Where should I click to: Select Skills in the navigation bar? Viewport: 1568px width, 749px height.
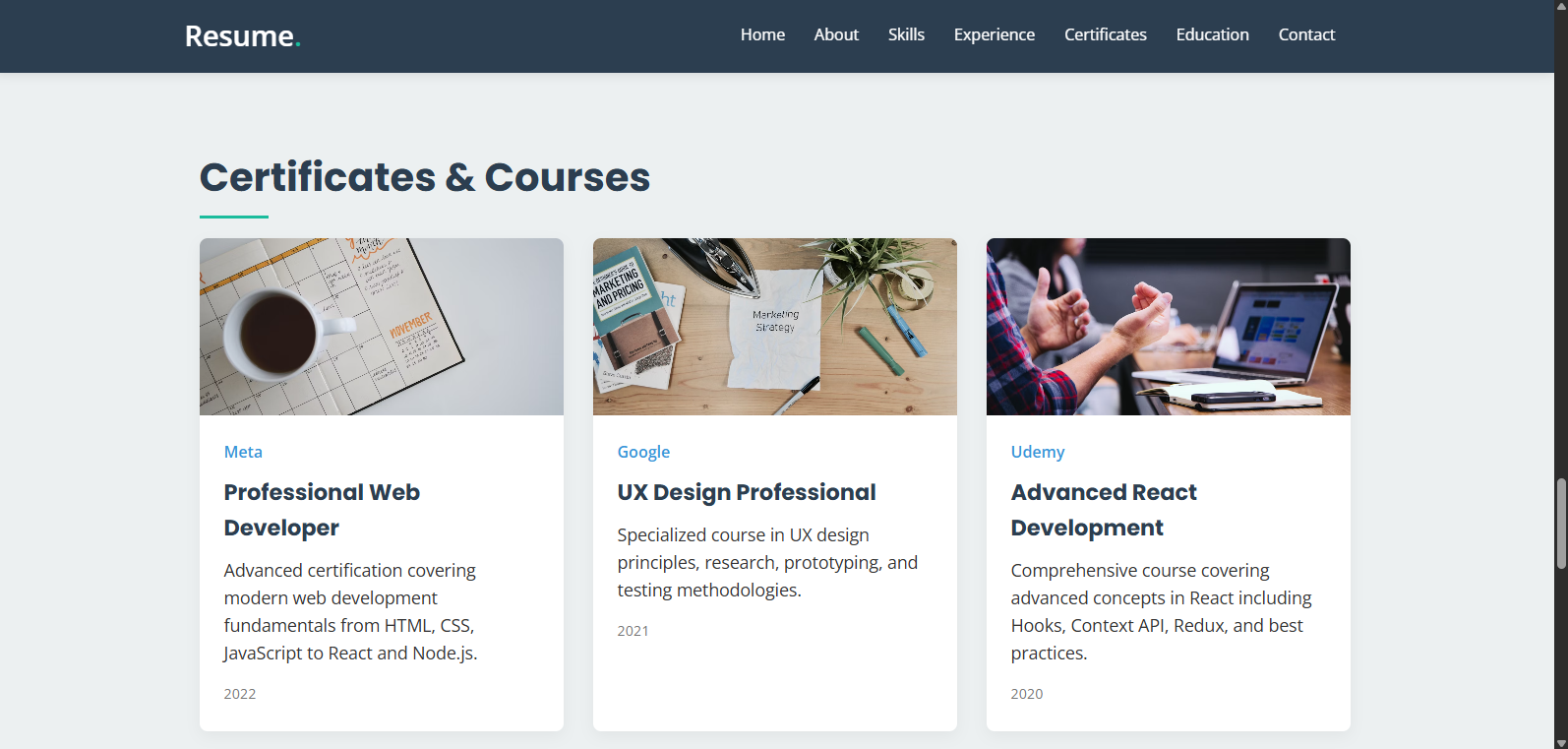[x=906, y=34]
